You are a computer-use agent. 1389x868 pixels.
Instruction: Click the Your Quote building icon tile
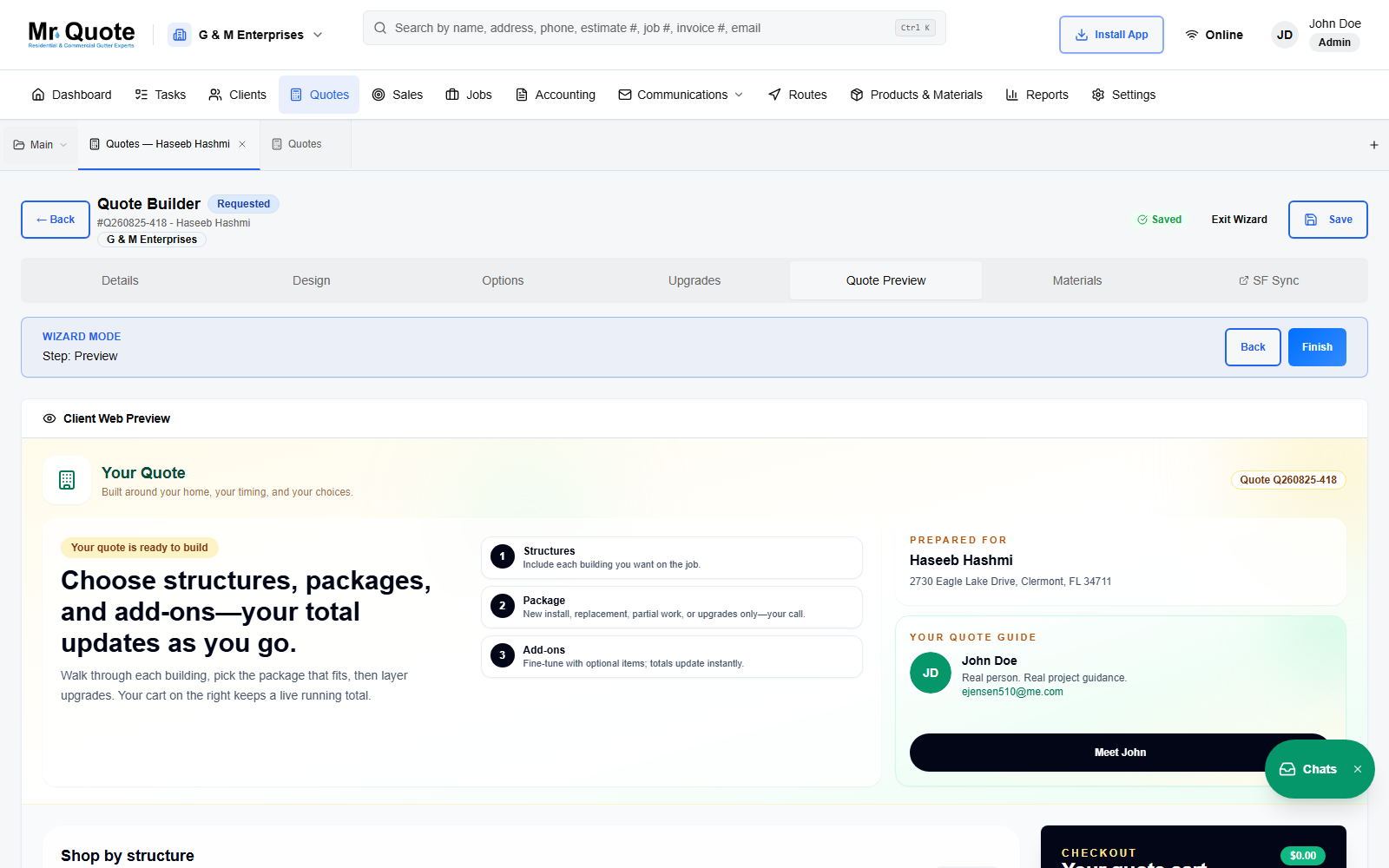coord(67,480)
